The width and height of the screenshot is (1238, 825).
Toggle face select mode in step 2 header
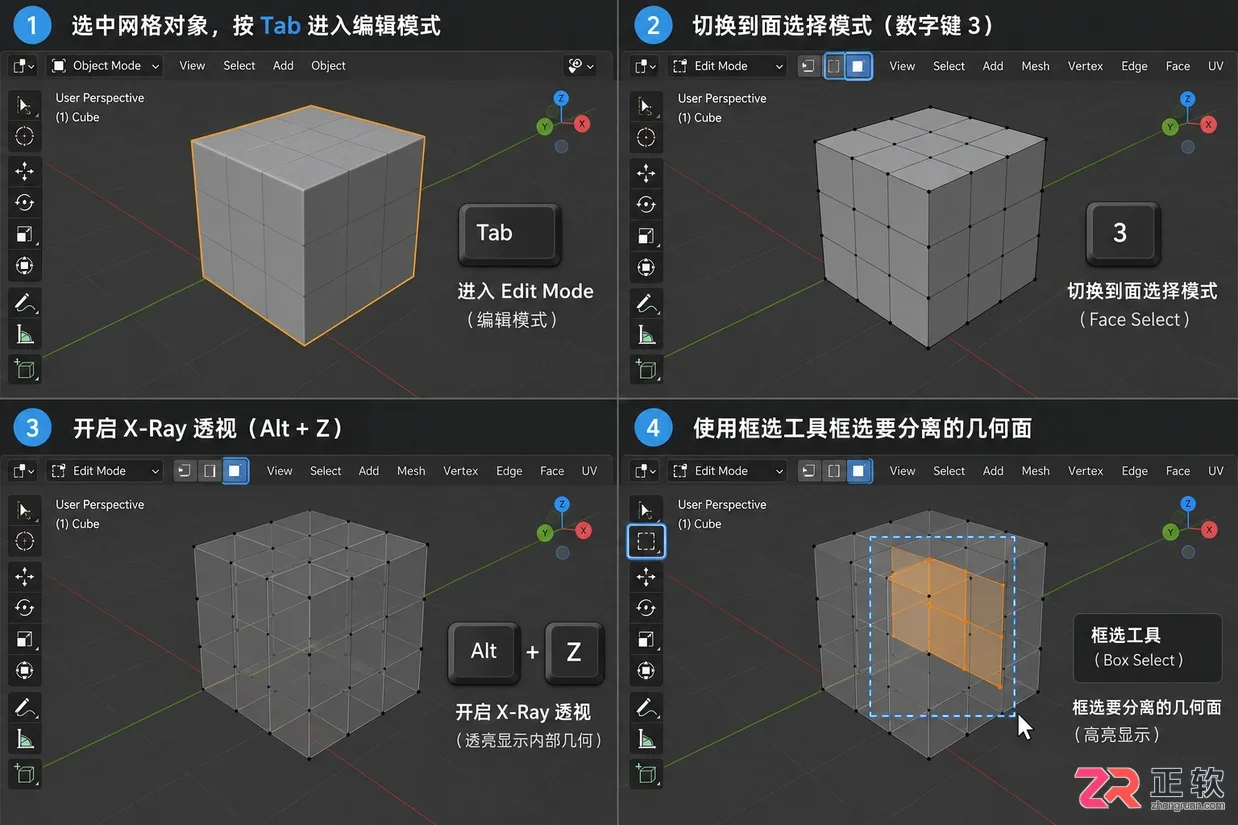point(858,66)
